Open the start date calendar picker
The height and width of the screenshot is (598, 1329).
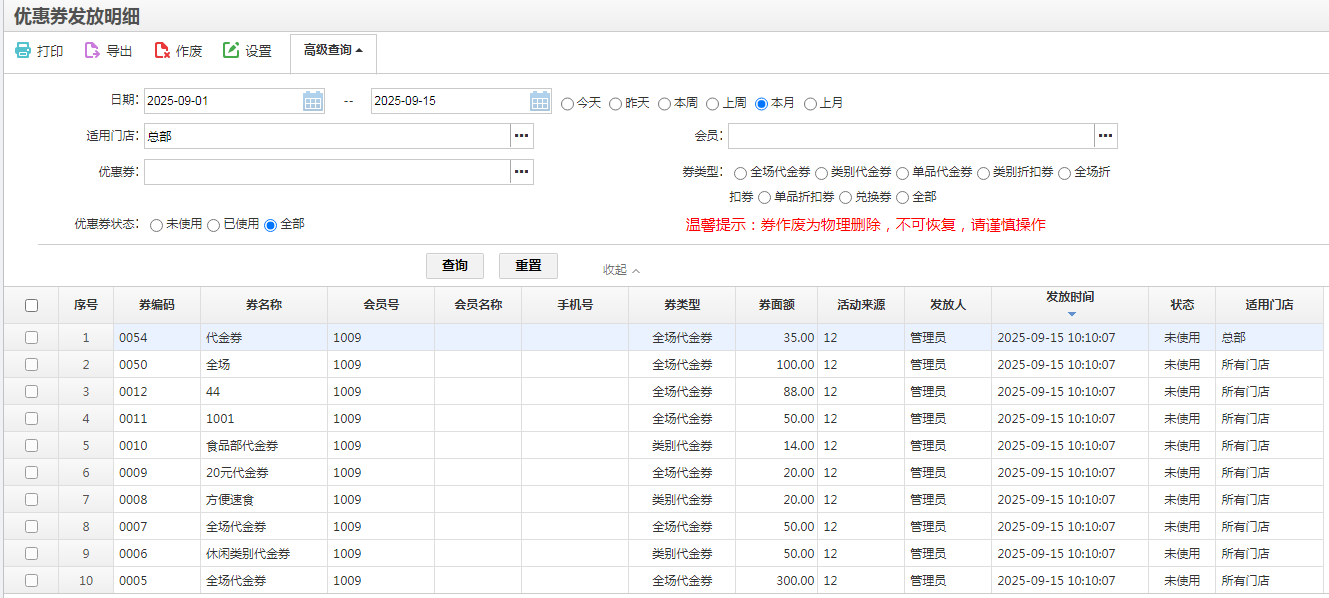coord(313,101)
